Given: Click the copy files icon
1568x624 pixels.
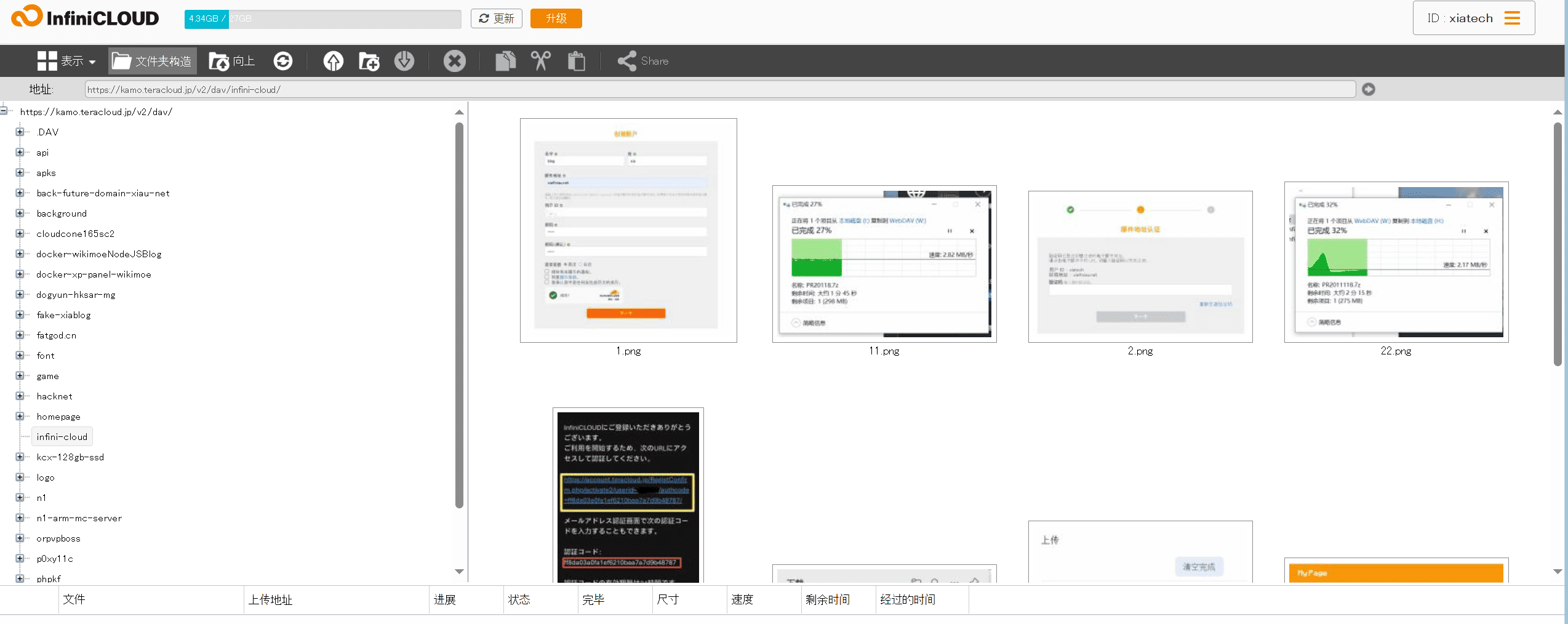Looking at the screenshot, I should pos(505,61).
